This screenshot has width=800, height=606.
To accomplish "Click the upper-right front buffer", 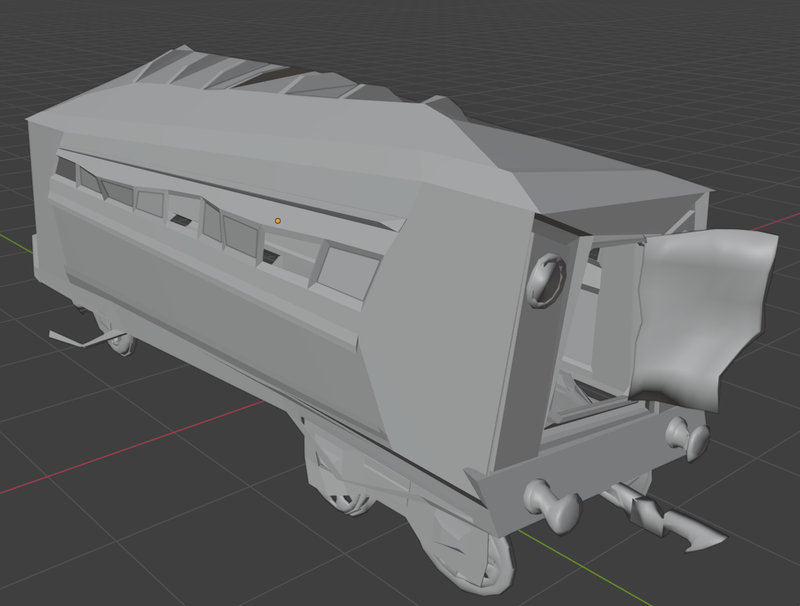I will point(686,436).
